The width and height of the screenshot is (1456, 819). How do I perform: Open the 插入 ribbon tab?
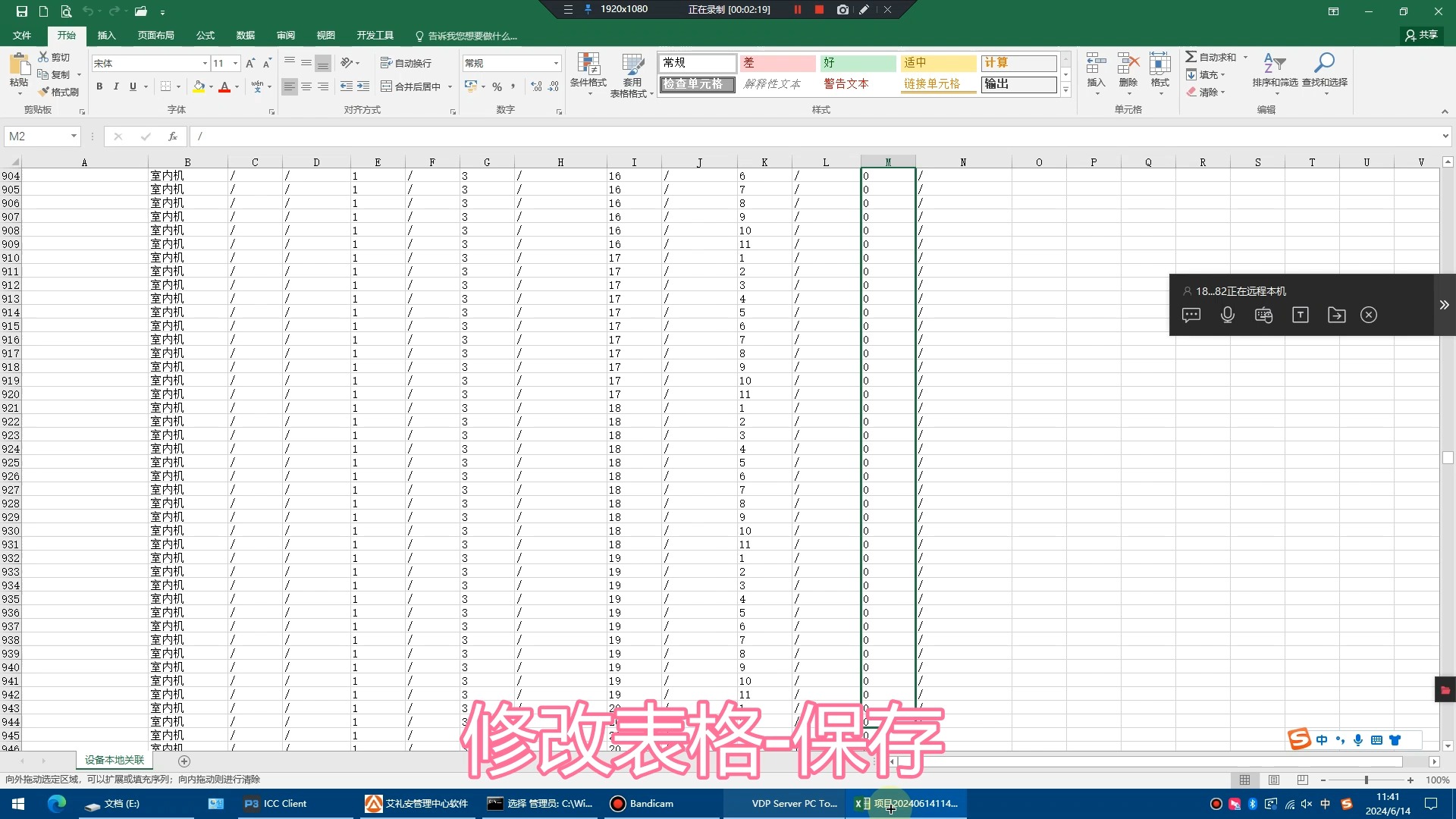tap(106, 35)
